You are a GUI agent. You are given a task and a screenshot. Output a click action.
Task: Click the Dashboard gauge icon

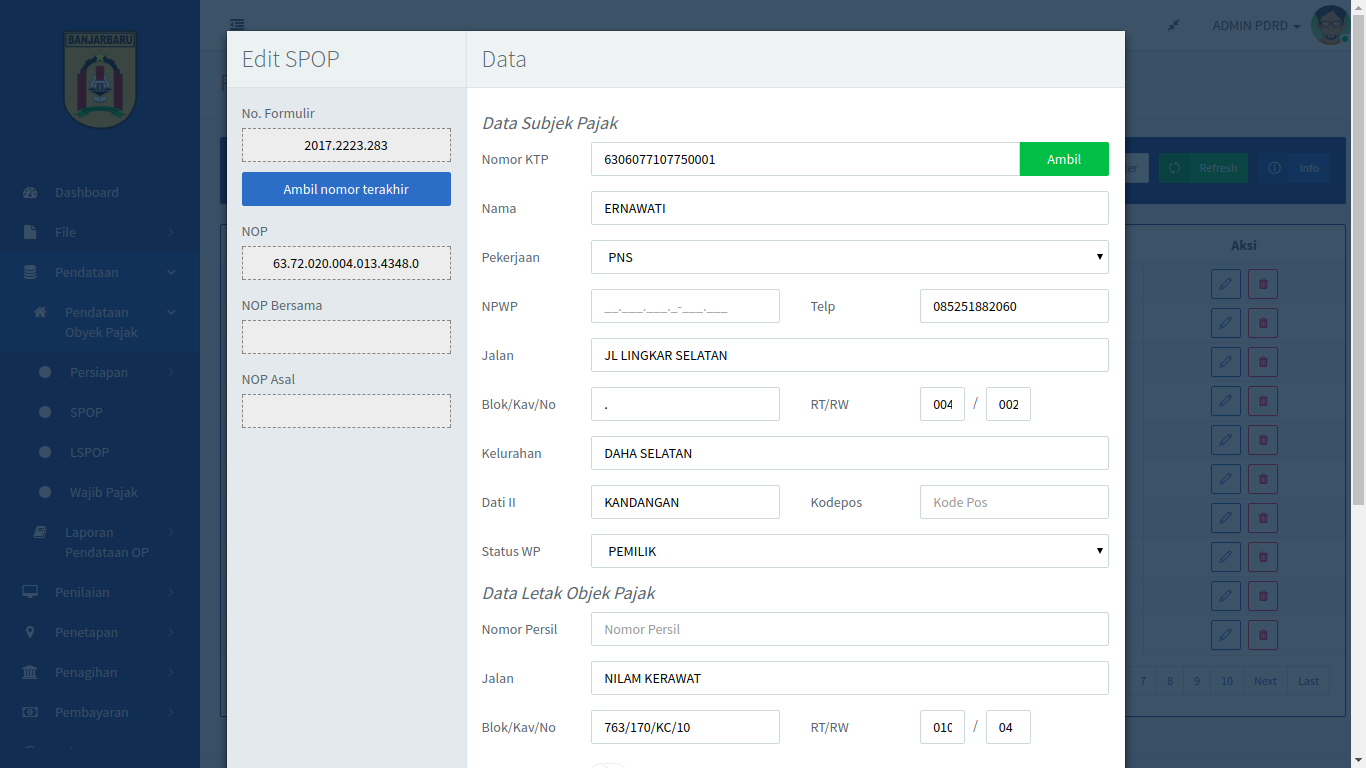coord(30,192)
